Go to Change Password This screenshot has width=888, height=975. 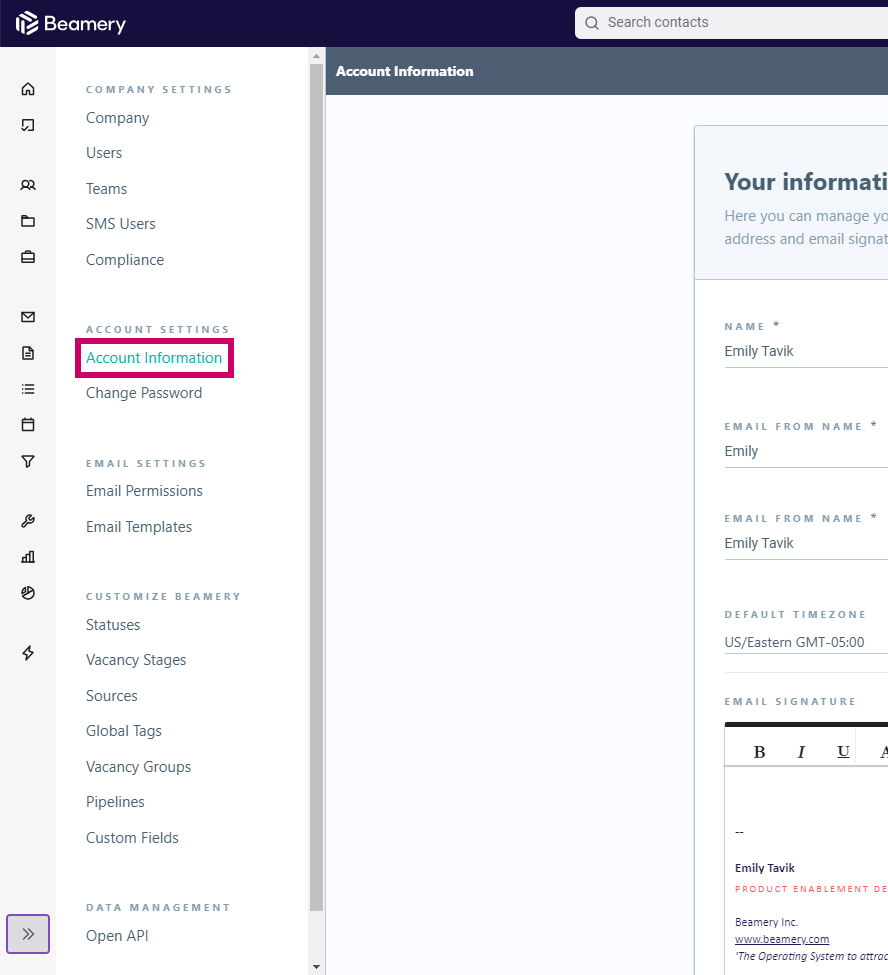coord(144,393)
